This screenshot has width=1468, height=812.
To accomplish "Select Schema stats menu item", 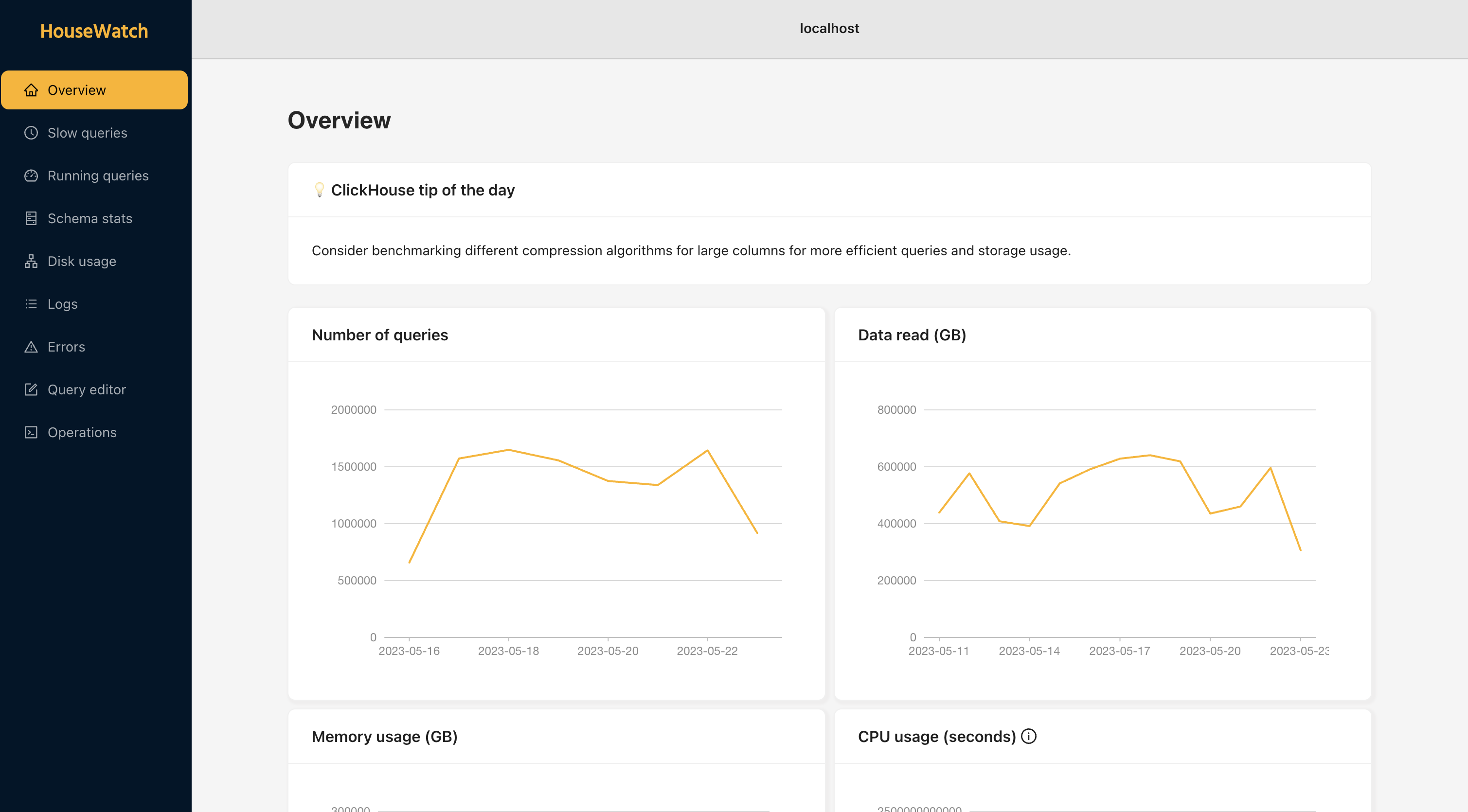I will [x=90, y=218].
